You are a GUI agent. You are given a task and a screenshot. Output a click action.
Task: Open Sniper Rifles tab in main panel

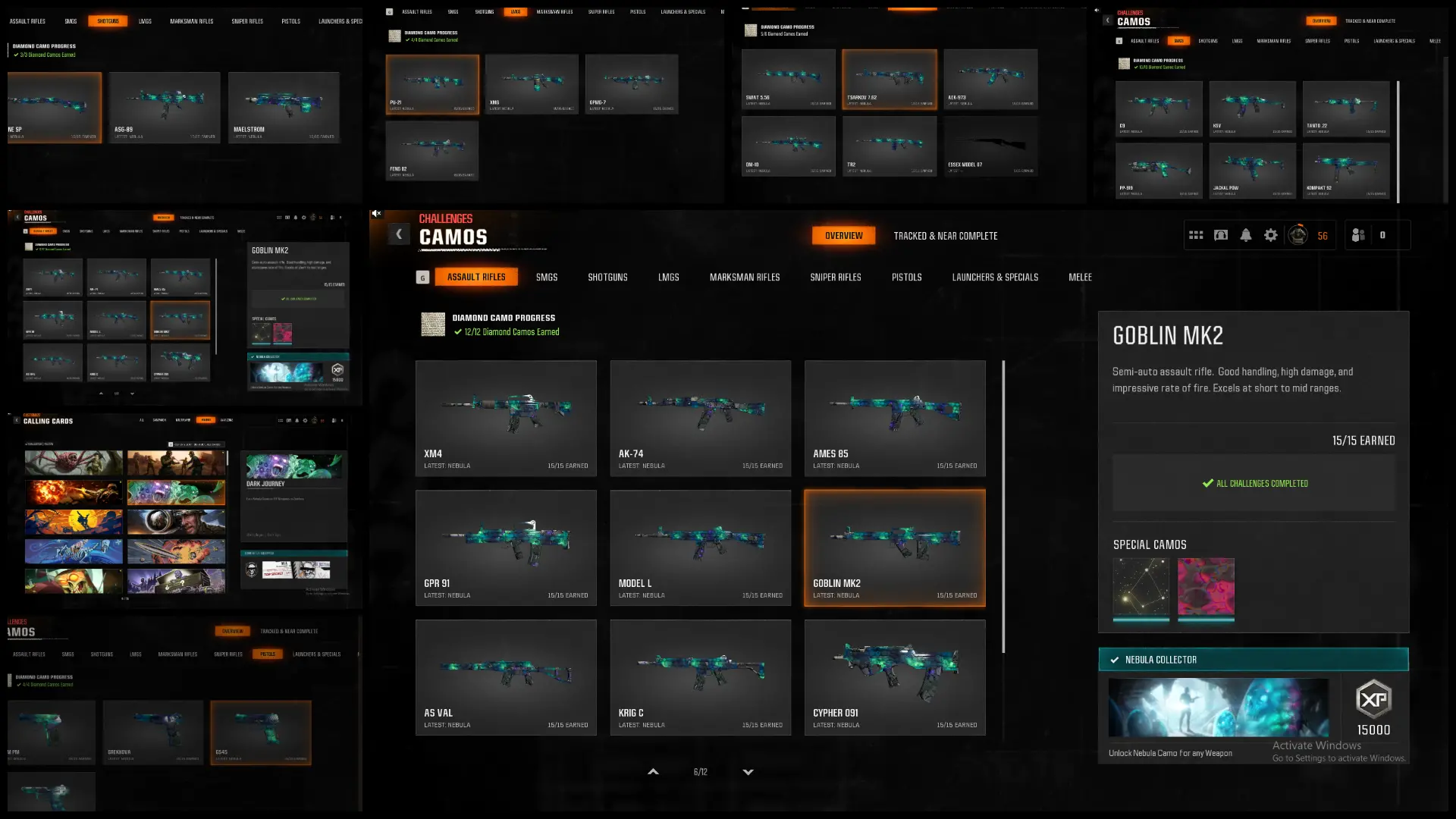click(836, 278)
